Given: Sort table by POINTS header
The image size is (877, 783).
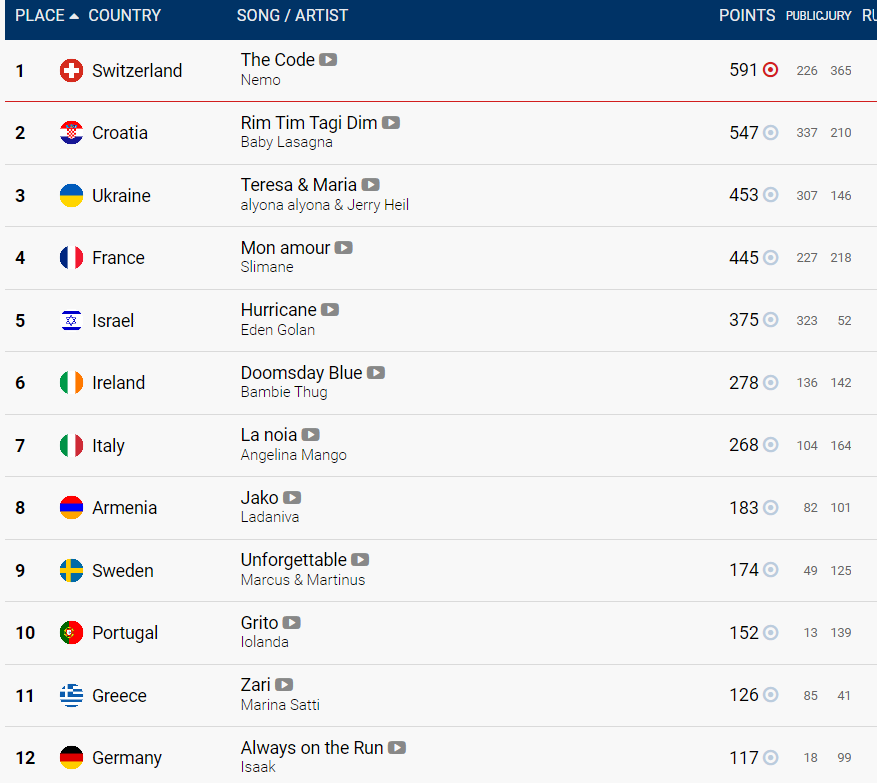Looking at the screenshot, I should pos(747,15).
